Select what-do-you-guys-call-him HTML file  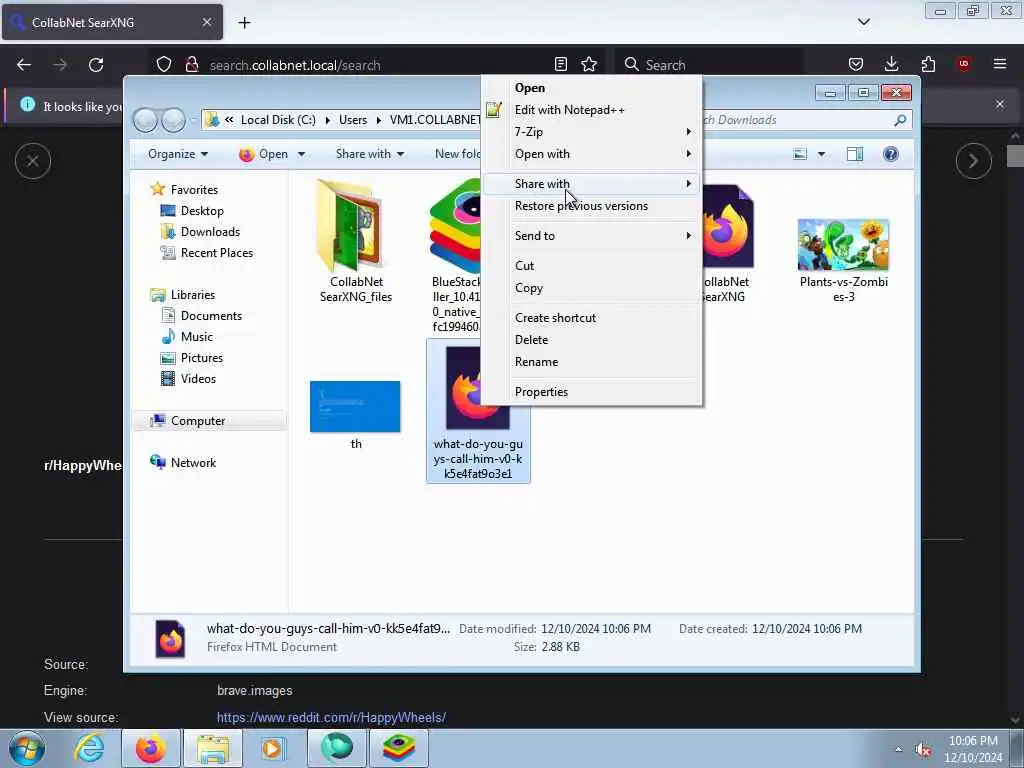(478, 411)
